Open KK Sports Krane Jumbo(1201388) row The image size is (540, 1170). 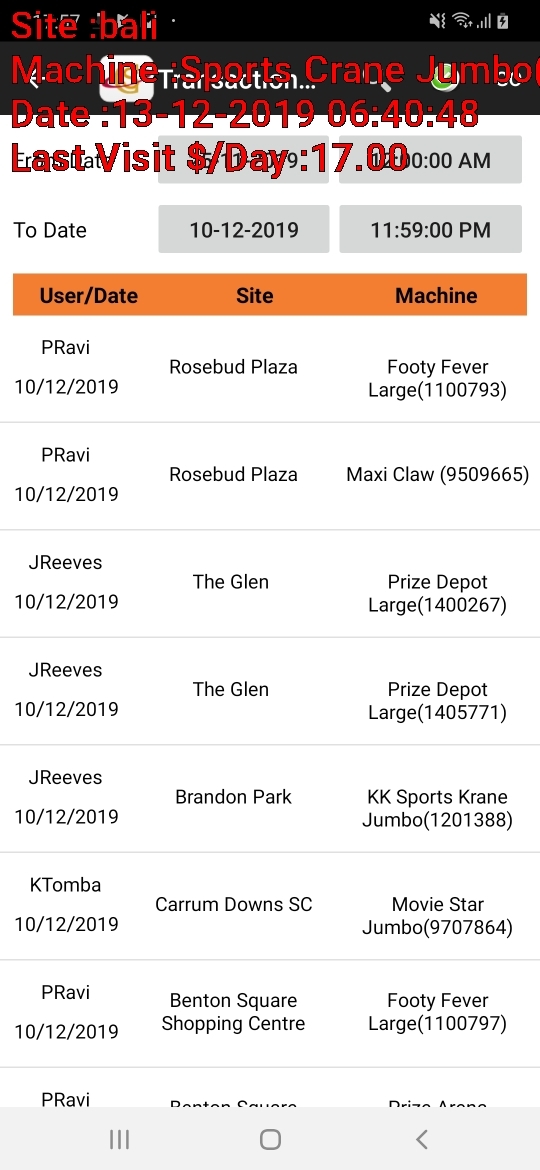tap(270, 798)
